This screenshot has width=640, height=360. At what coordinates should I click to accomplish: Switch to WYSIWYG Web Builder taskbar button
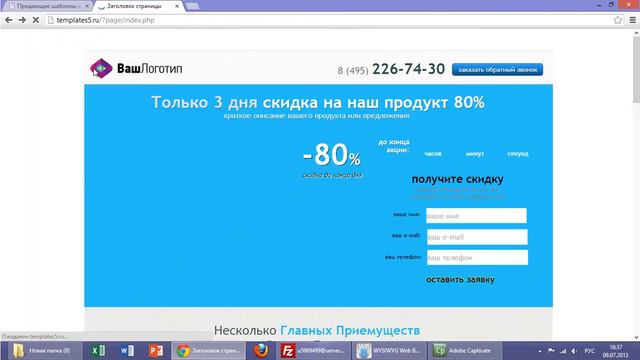click(x=389, y=351)
